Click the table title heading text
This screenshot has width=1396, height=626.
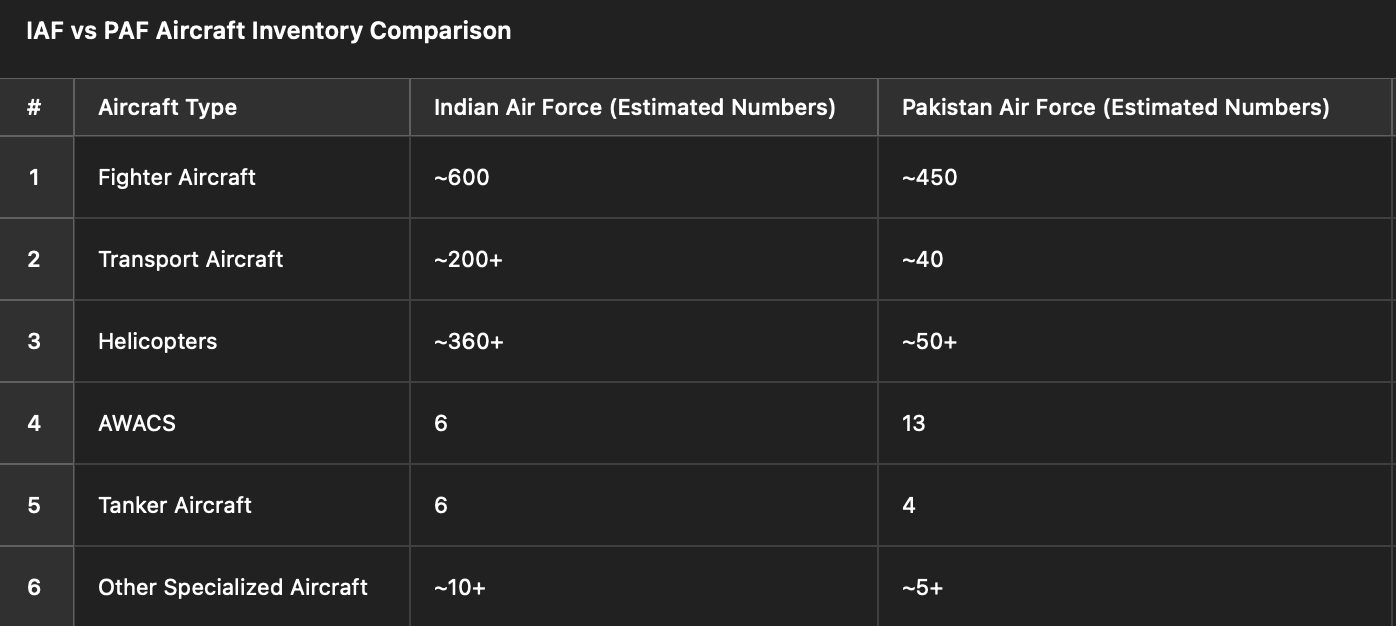click(x=269, y=31)
